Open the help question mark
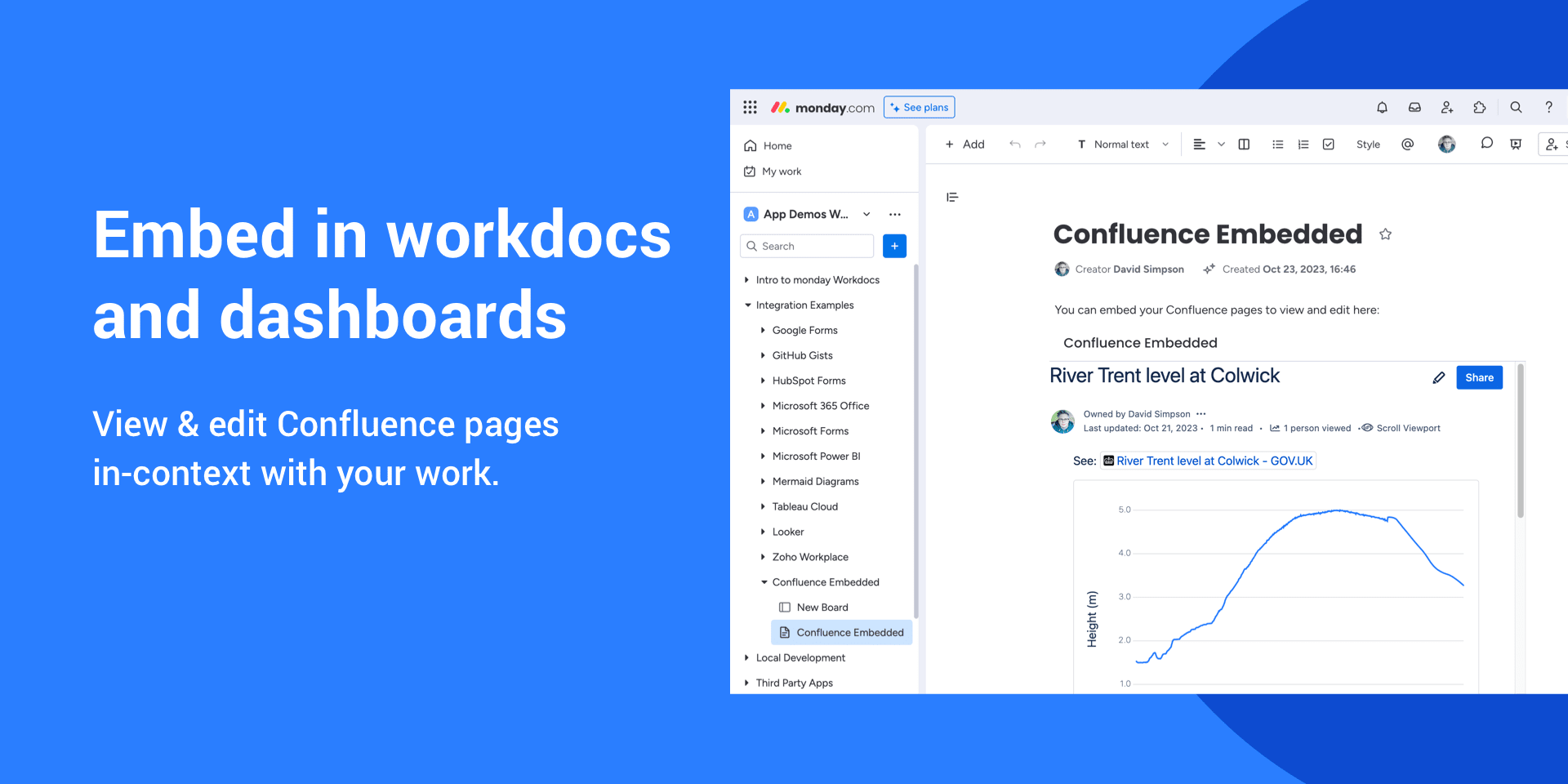The height and width of the screenshot is (784, 1568). pos(1548,107)
